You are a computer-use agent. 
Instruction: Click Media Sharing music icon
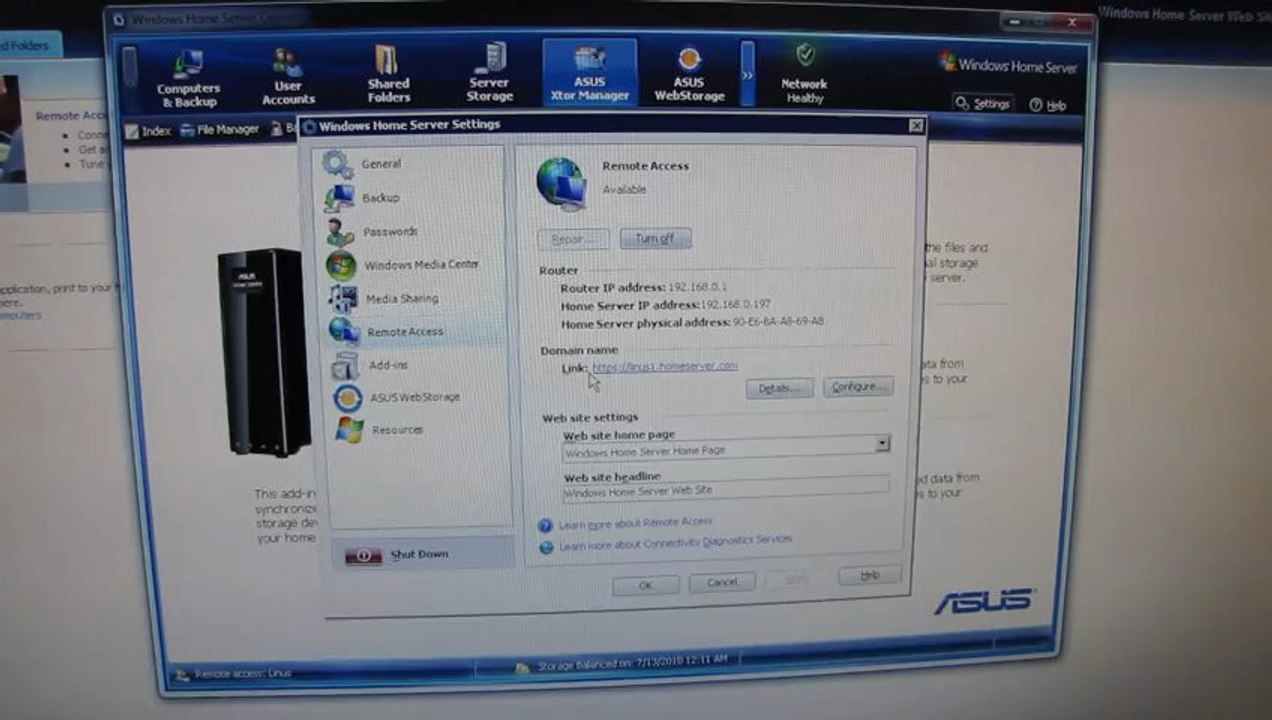click(x=343, y=299)
